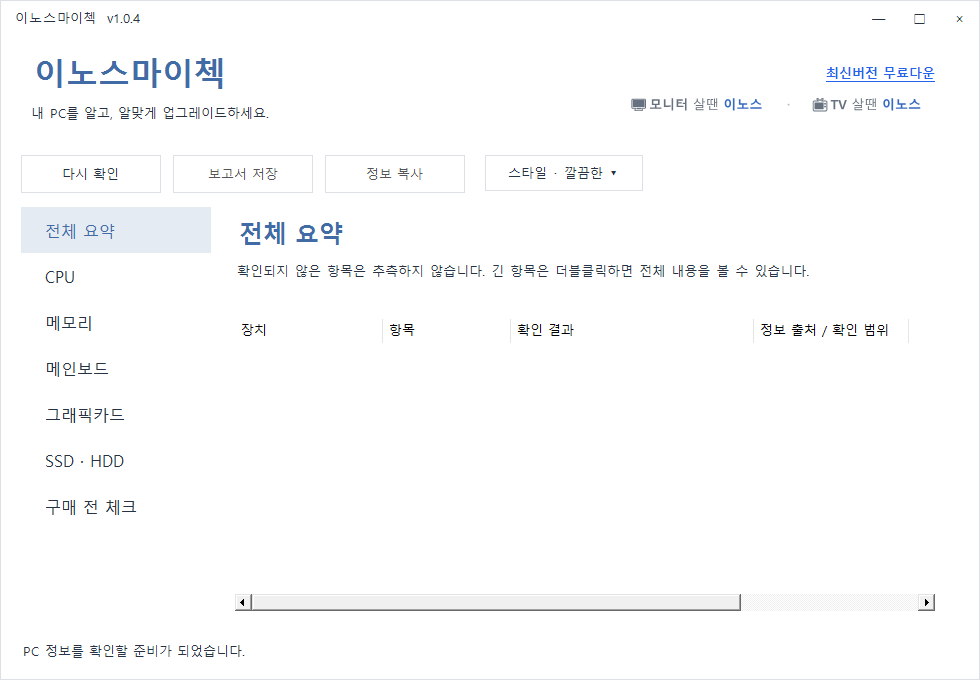Open the 메인보드 section
The height and width of the screenshot is (680, 980).
point(116,369)
